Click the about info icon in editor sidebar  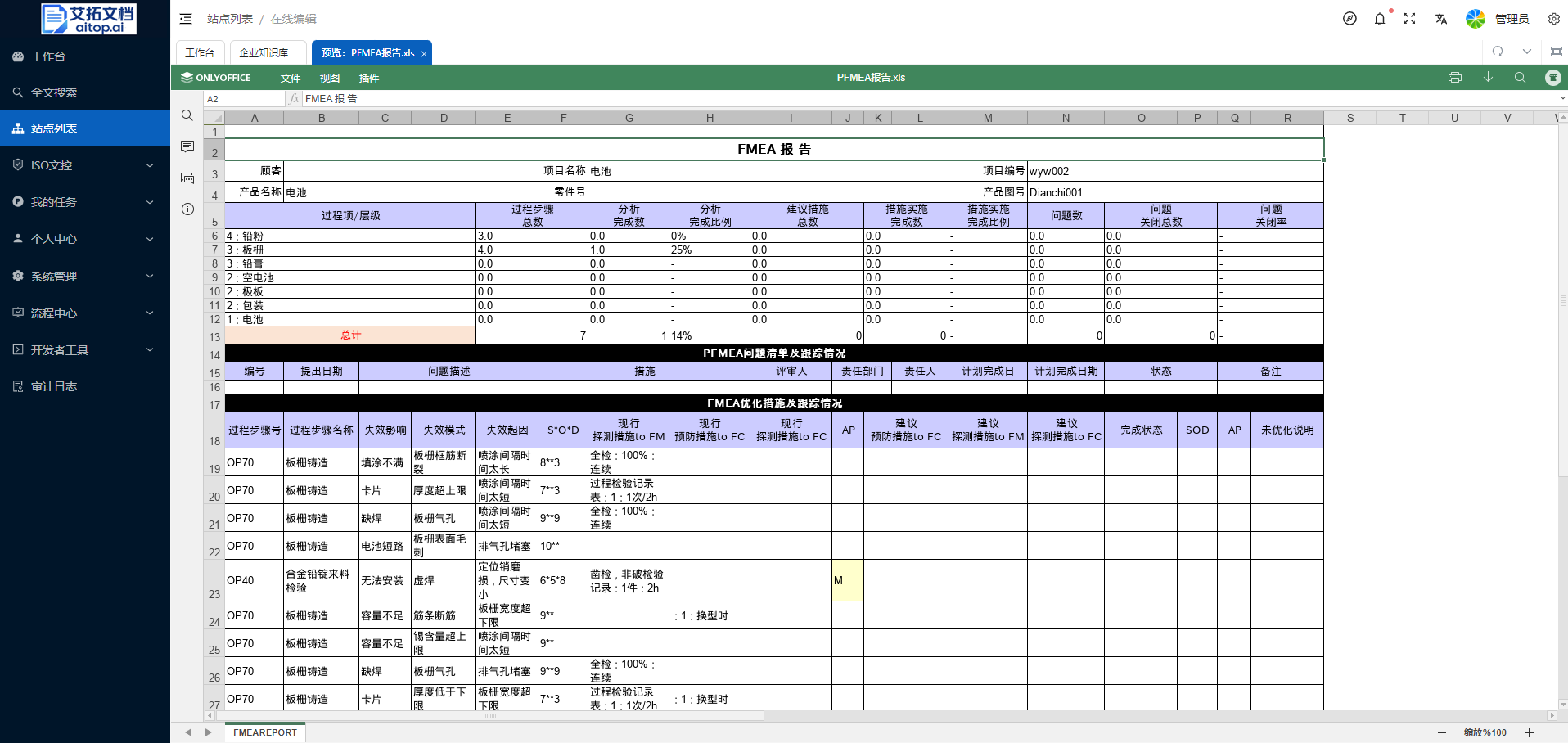(x=187, y=209)
